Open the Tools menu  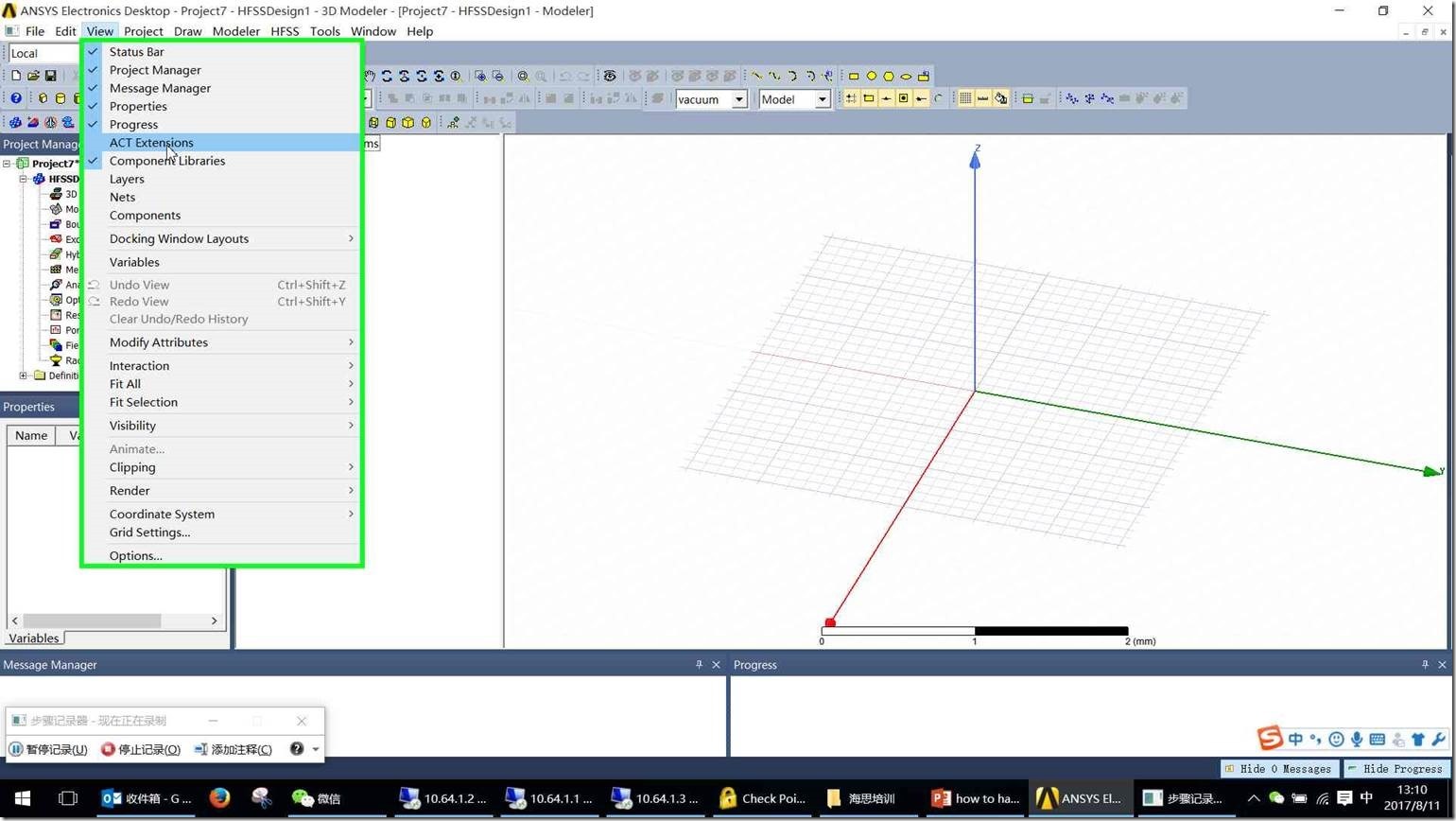324,31
